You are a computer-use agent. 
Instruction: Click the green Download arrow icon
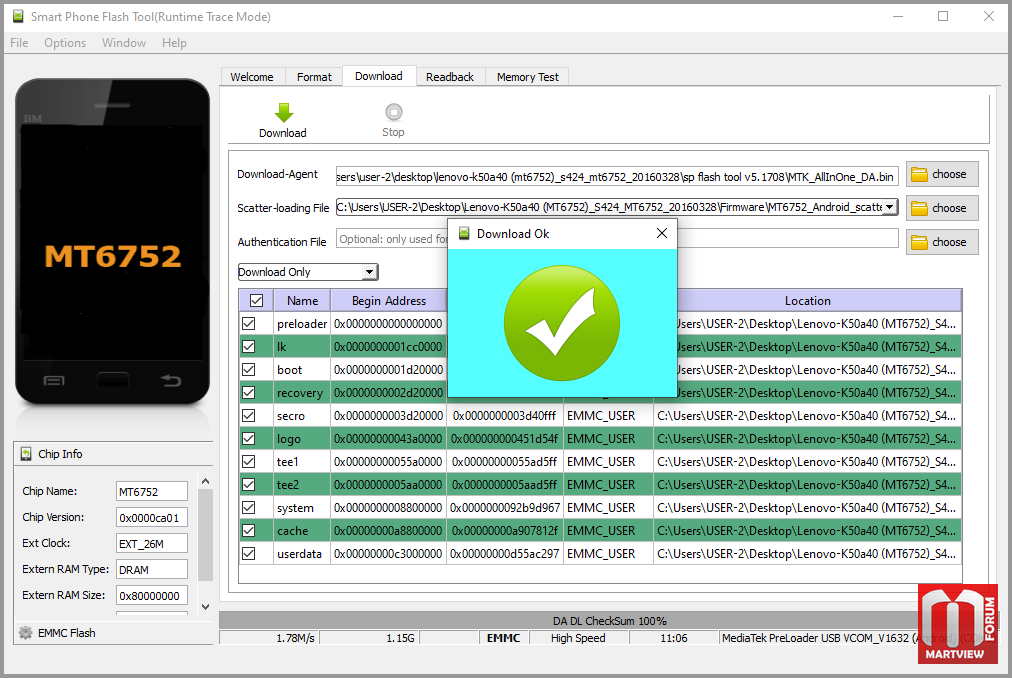pyautogui.click(x=283, y=112)
